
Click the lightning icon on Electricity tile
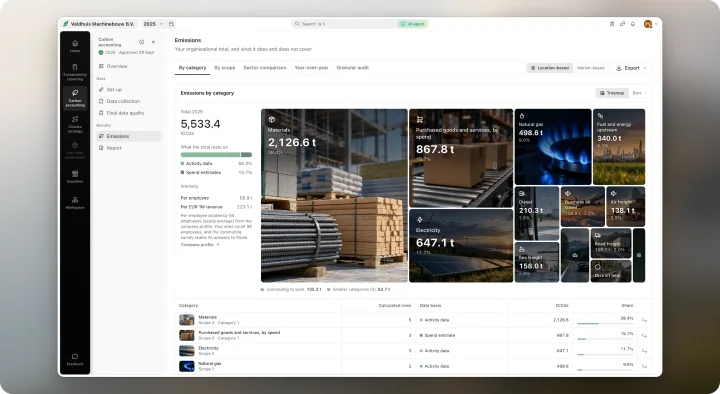419,220
